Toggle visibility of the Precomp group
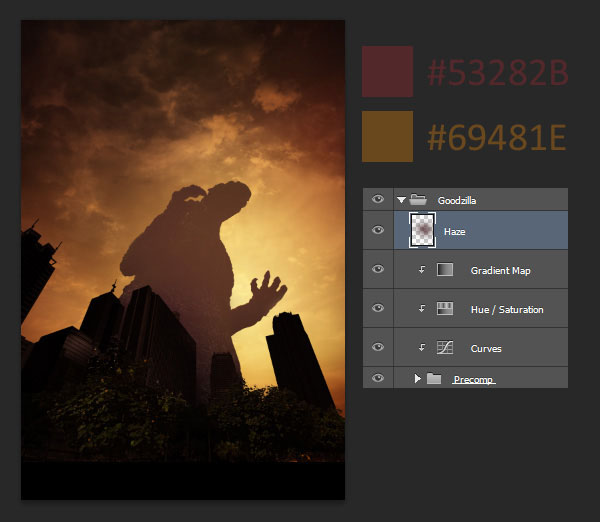 (x=378, y=378)
